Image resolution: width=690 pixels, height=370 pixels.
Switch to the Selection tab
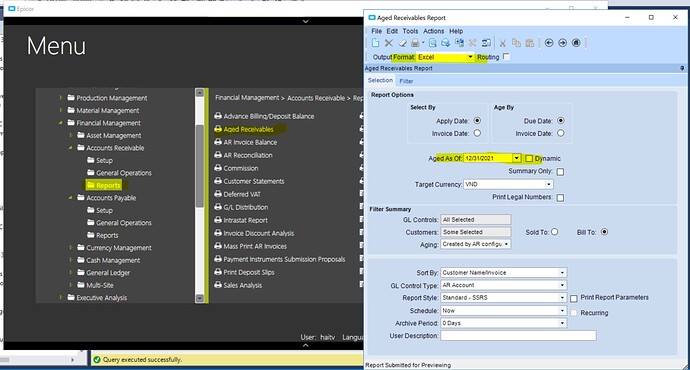pos(380,80)
